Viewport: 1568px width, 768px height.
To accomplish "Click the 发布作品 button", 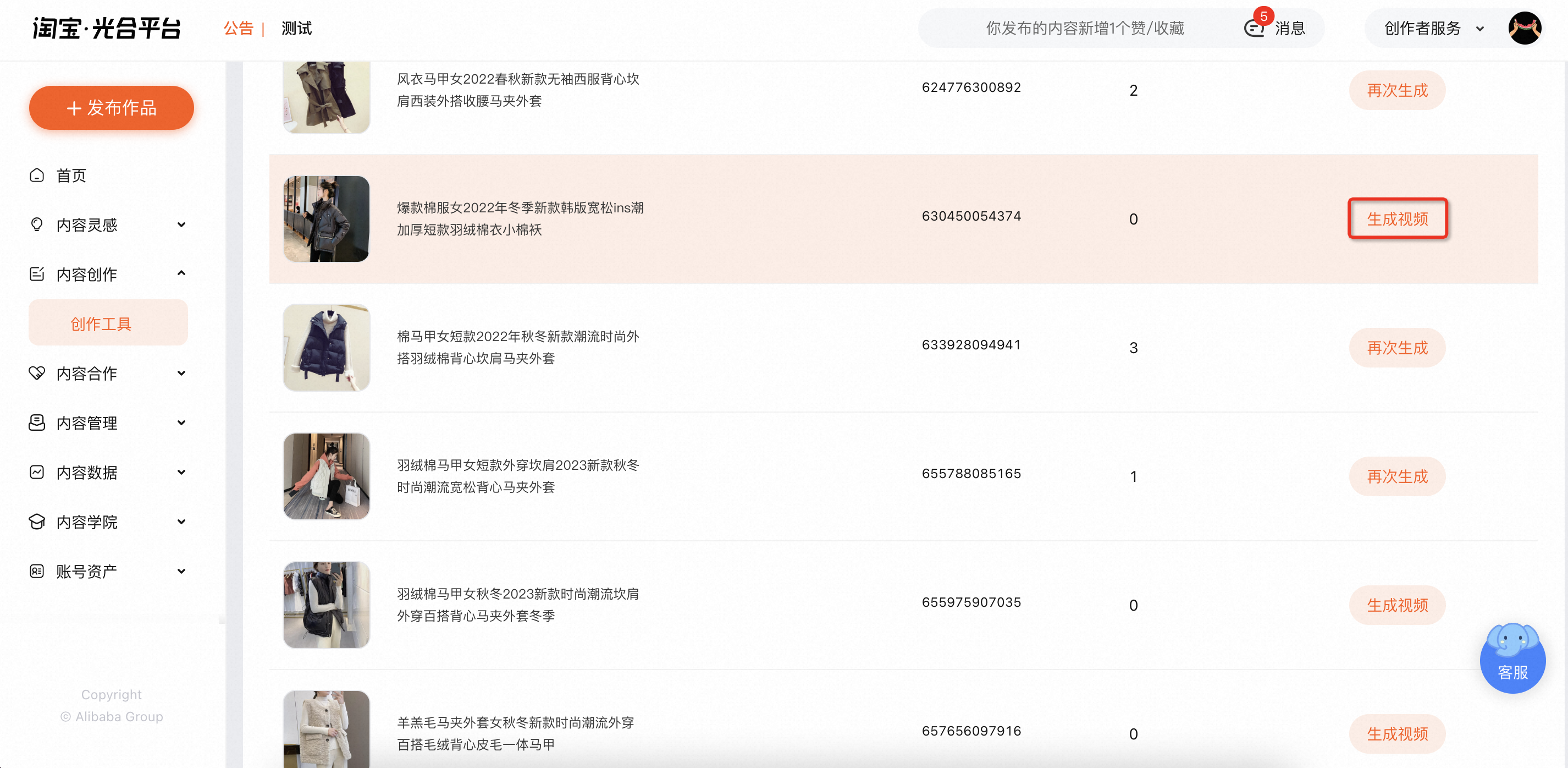I will click(x=112, y=108).
